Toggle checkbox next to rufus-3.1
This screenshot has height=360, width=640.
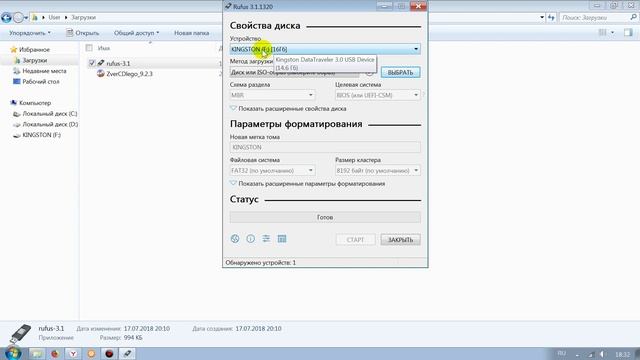(x=92, y=63)
